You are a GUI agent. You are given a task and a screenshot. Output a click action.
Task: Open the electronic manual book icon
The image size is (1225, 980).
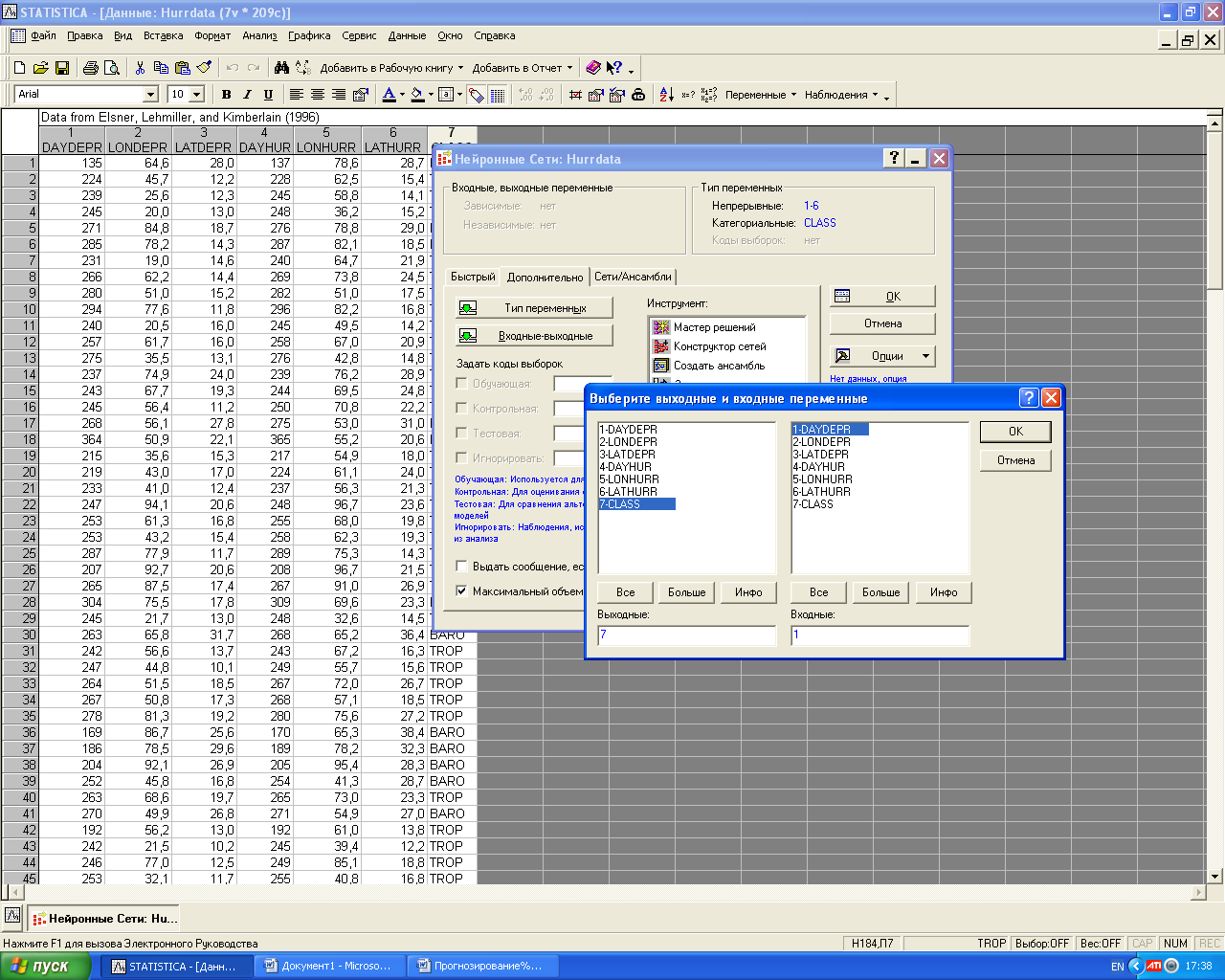click(593, 68)
